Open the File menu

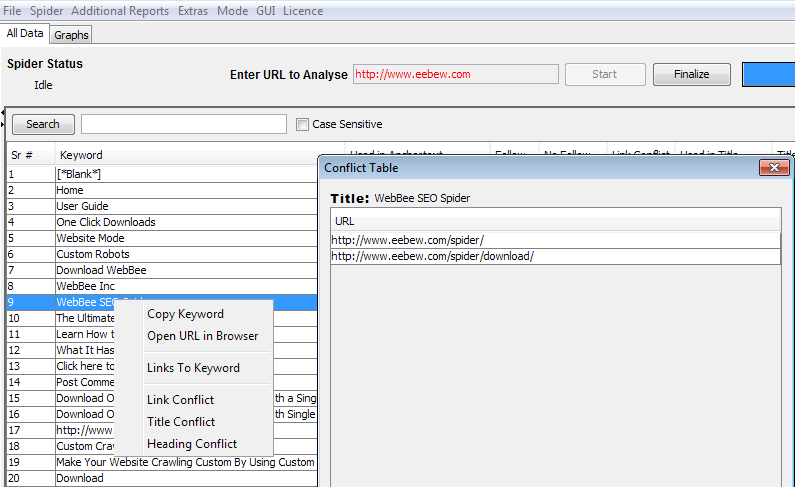(x=12, y=11)
